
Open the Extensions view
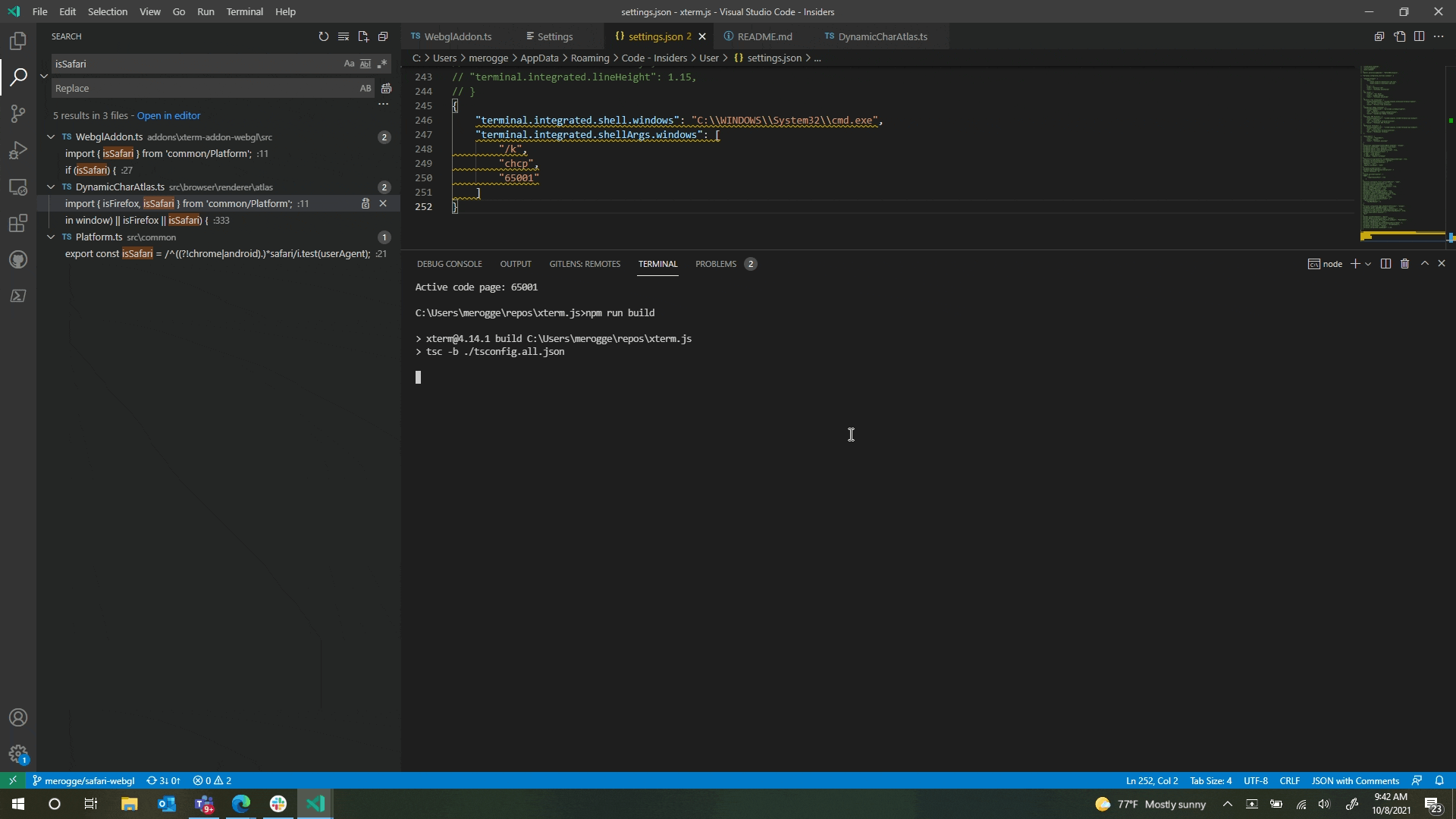[x=17, y=223]
